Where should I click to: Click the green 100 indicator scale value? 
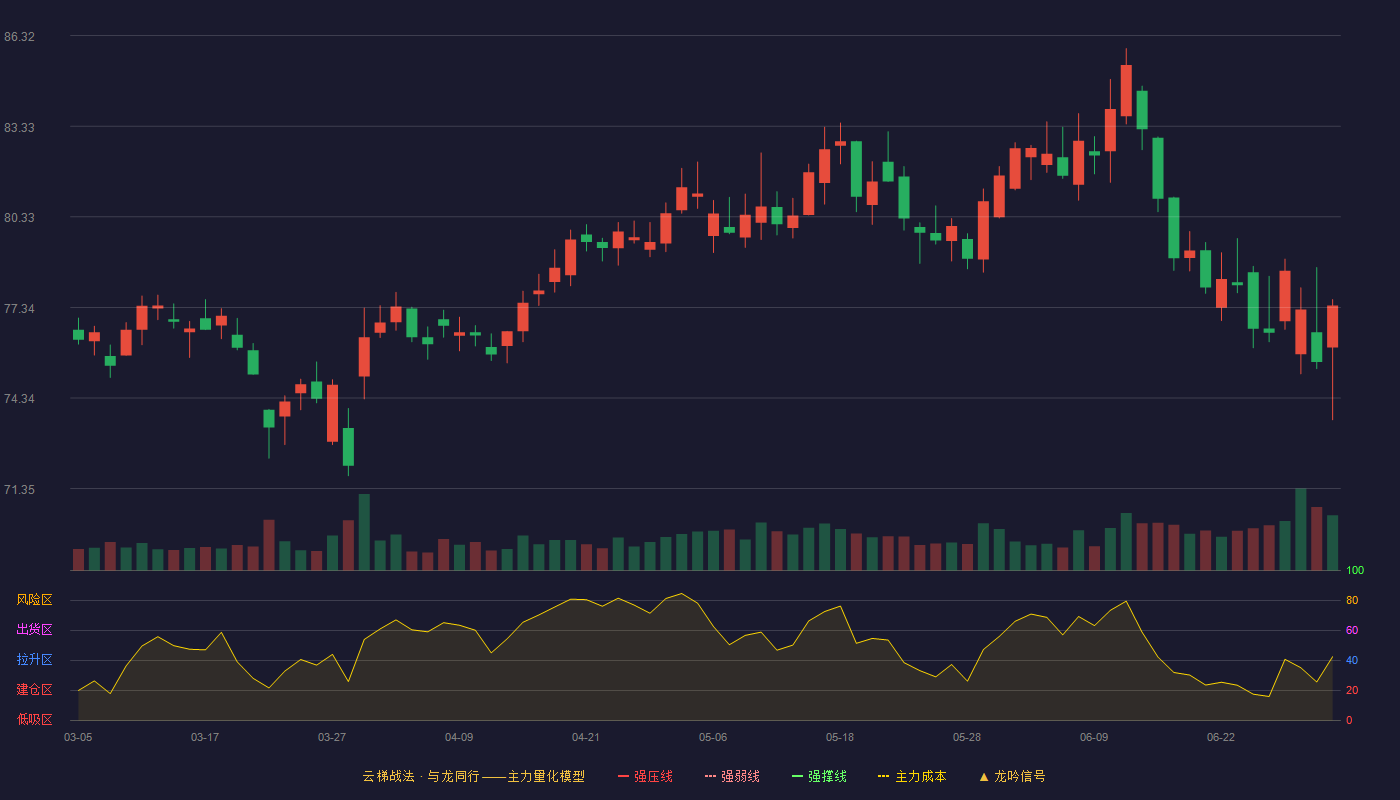point(1355,571)
